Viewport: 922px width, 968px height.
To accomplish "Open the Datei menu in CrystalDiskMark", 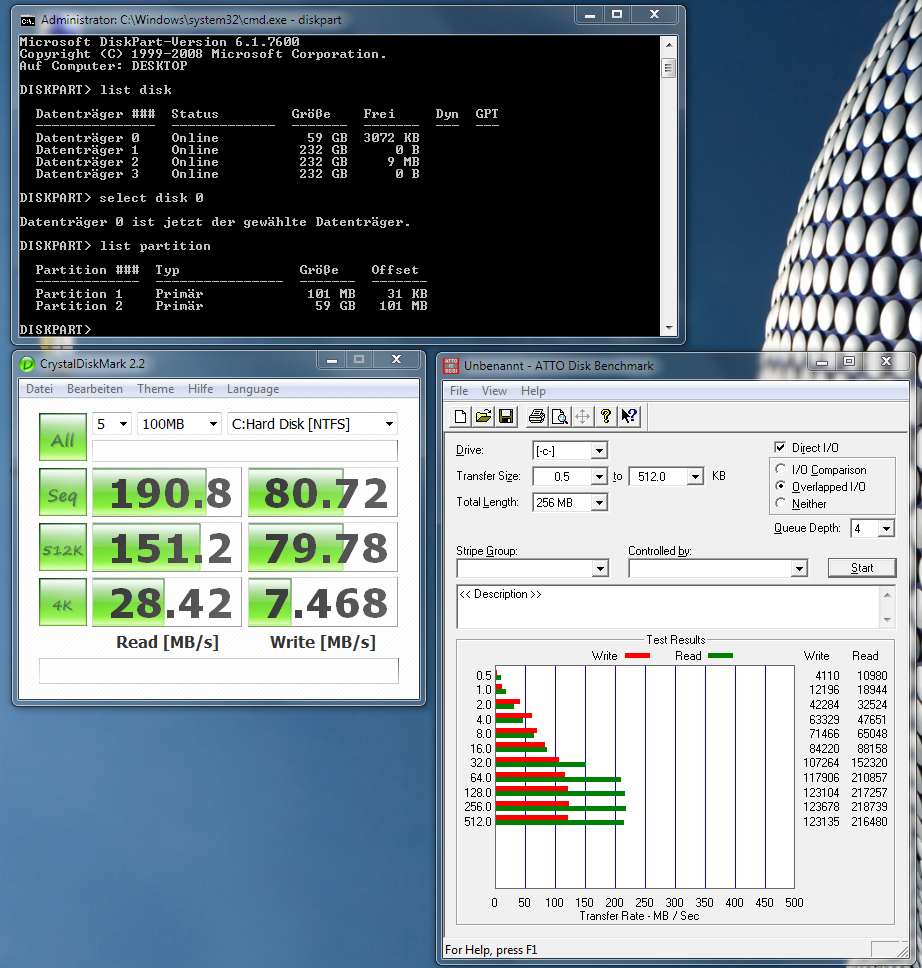I will (40, 389).
